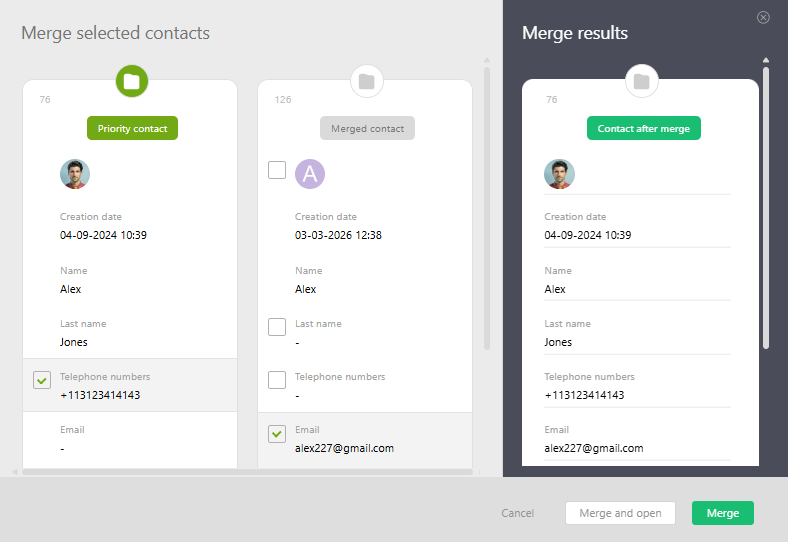Click the green Merge button

(722, 513)
